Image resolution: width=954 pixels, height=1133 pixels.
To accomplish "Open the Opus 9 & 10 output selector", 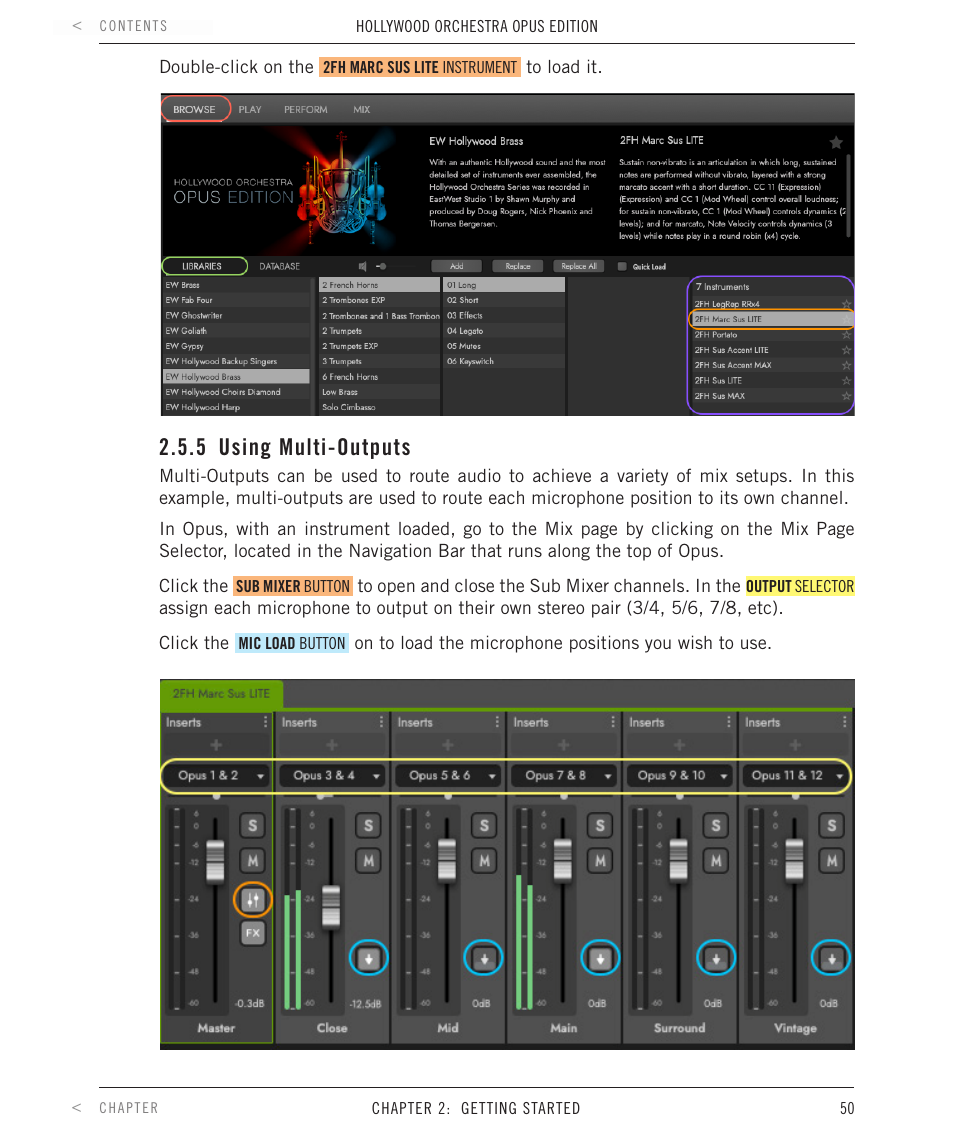I will tap(679, 775).
